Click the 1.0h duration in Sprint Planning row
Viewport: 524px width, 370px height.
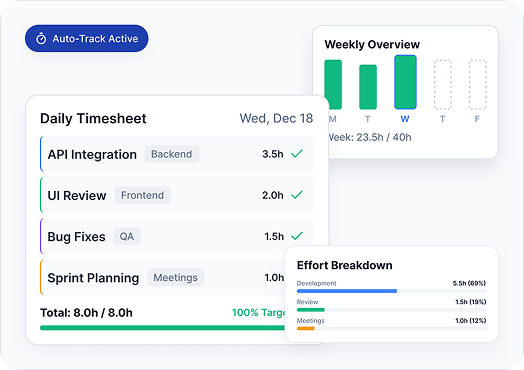[274, 277]
